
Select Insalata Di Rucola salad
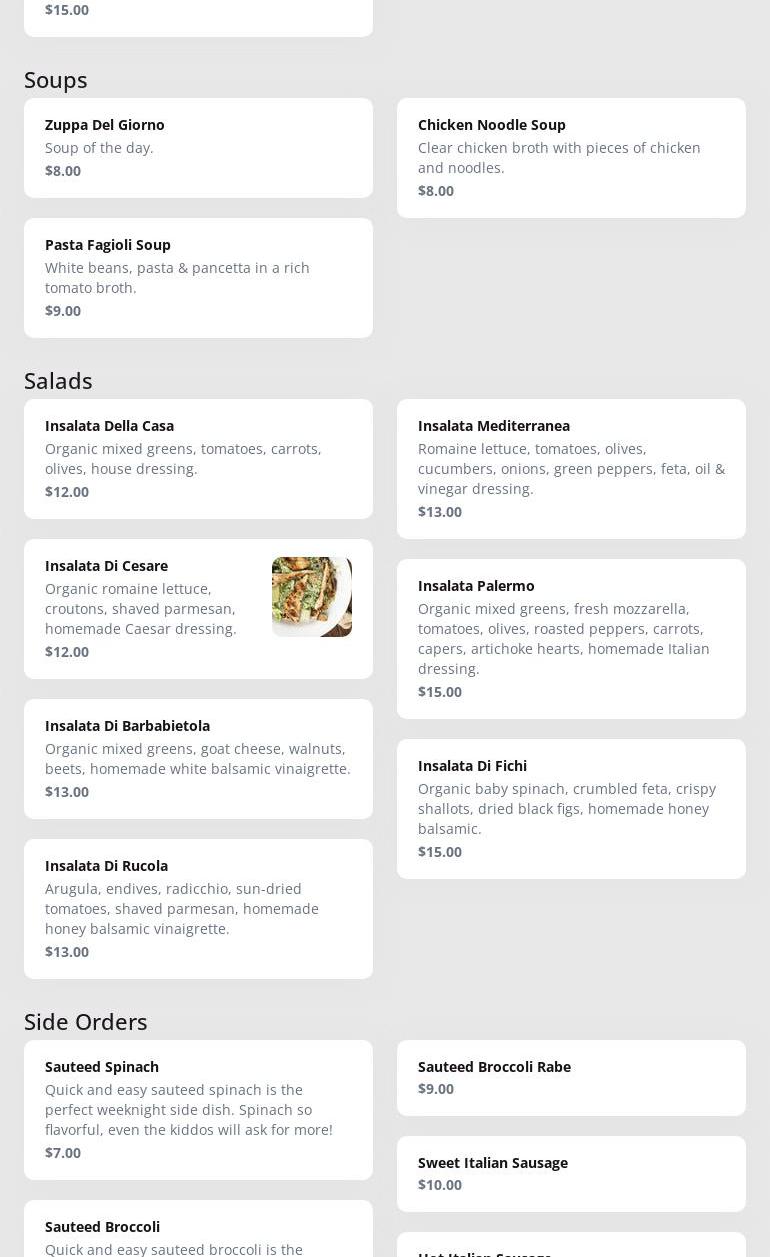(x=198, y=909)
